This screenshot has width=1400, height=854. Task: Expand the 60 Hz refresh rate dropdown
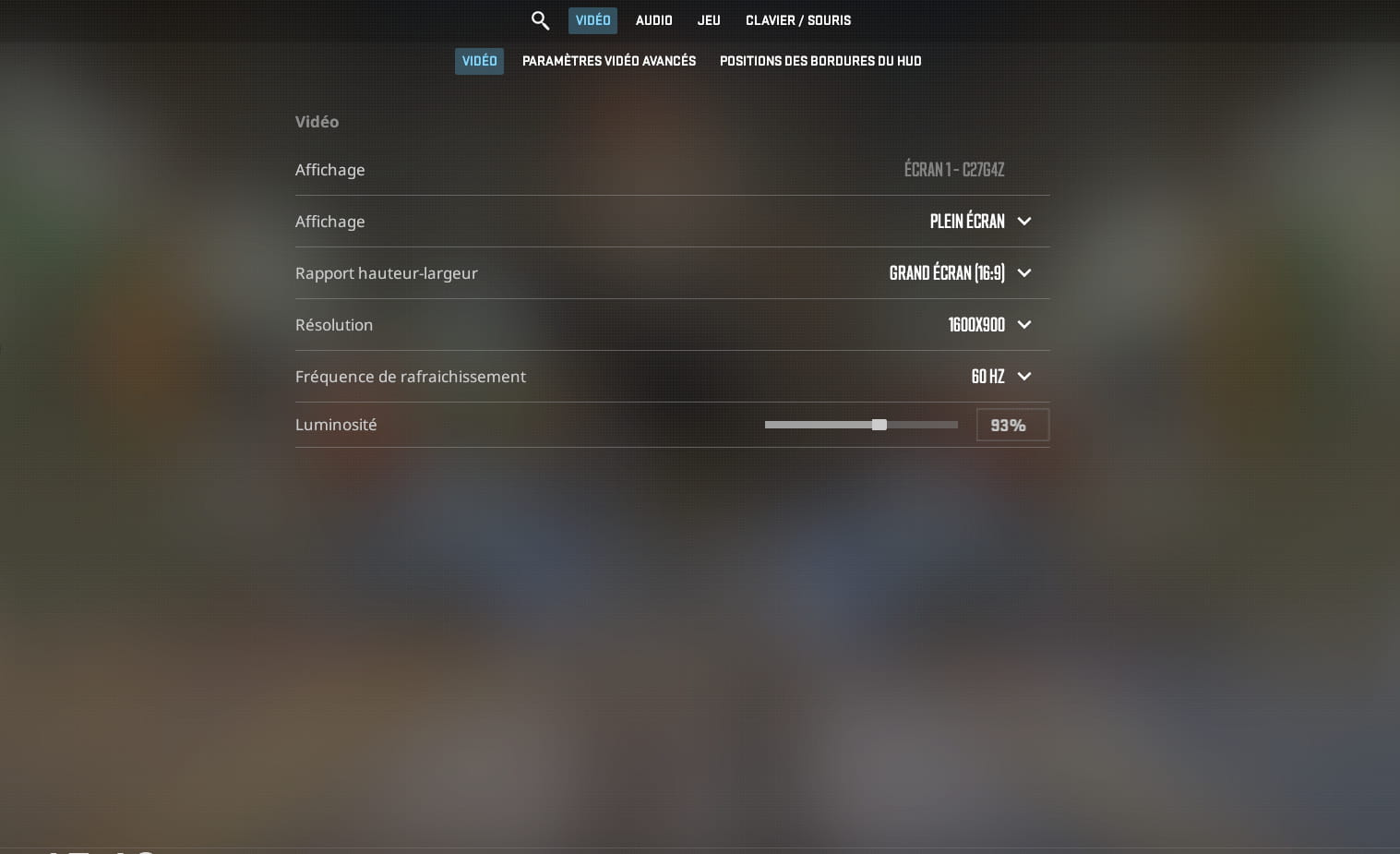1000,377
